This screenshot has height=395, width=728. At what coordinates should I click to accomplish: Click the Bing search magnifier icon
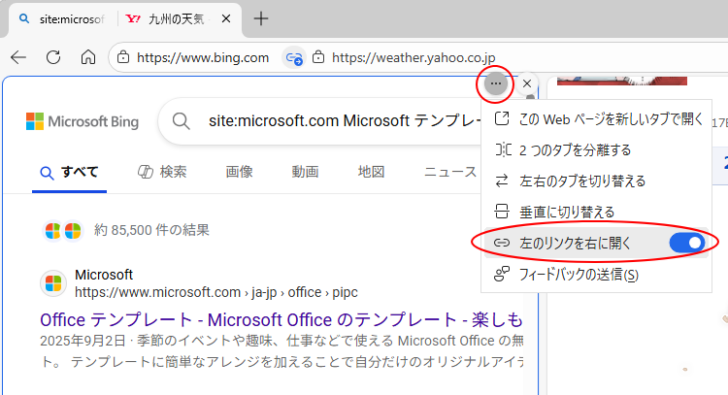(181, 121)
